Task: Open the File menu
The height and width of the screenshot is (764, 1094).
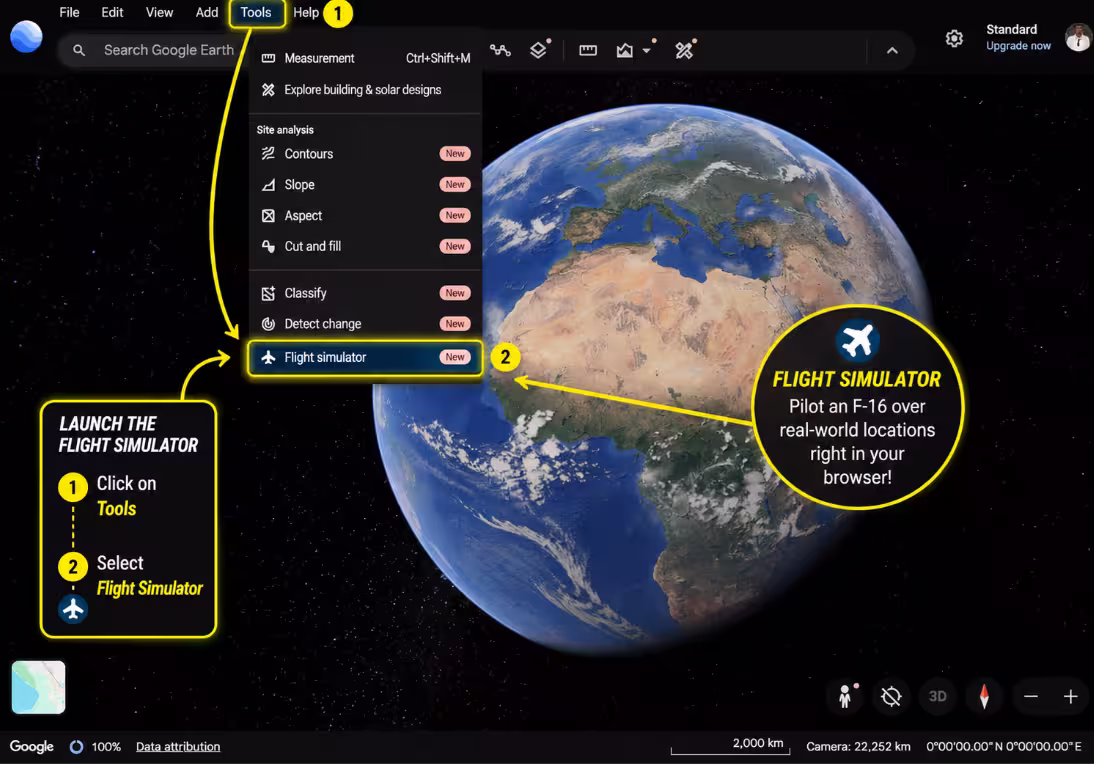Action: [x=69, y=13]
